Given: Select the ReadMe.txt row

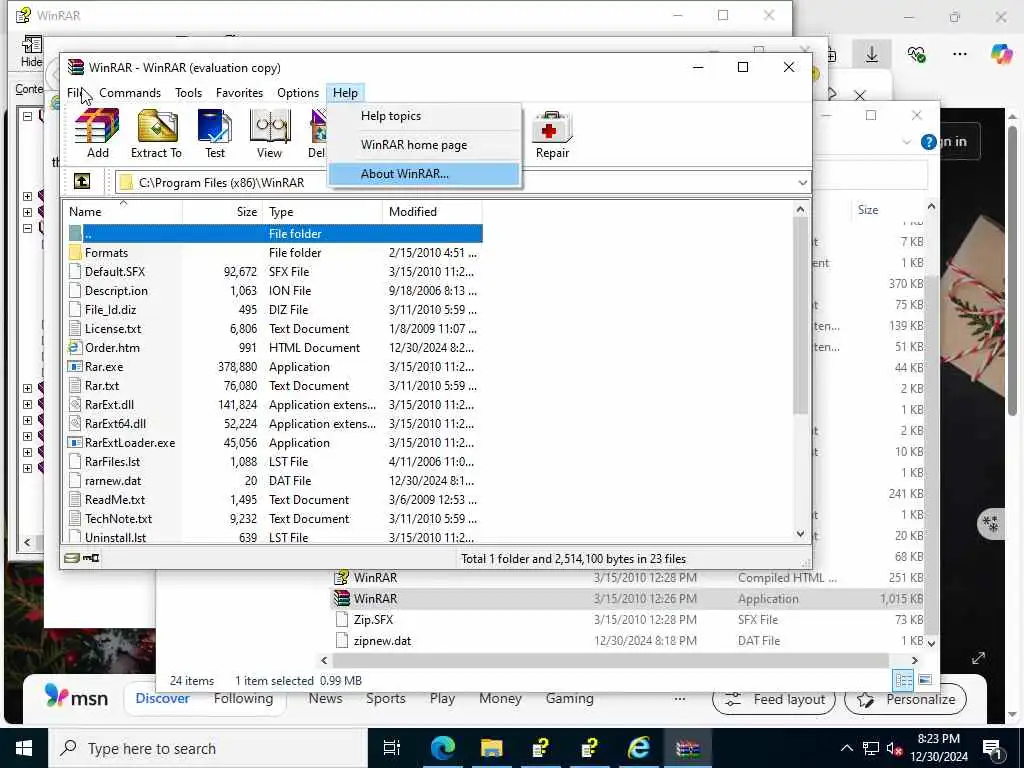Looking at the screenshot, I should point(274,500).
